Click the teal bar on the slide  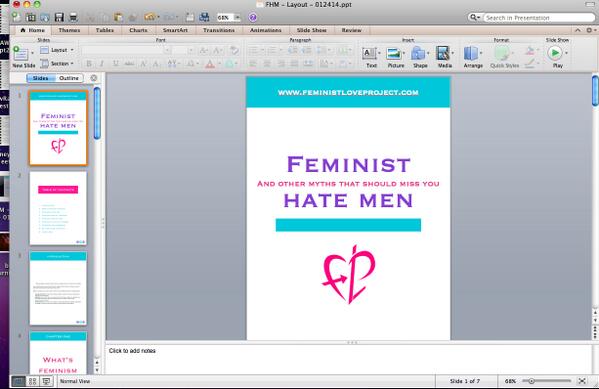click(348, 225)
